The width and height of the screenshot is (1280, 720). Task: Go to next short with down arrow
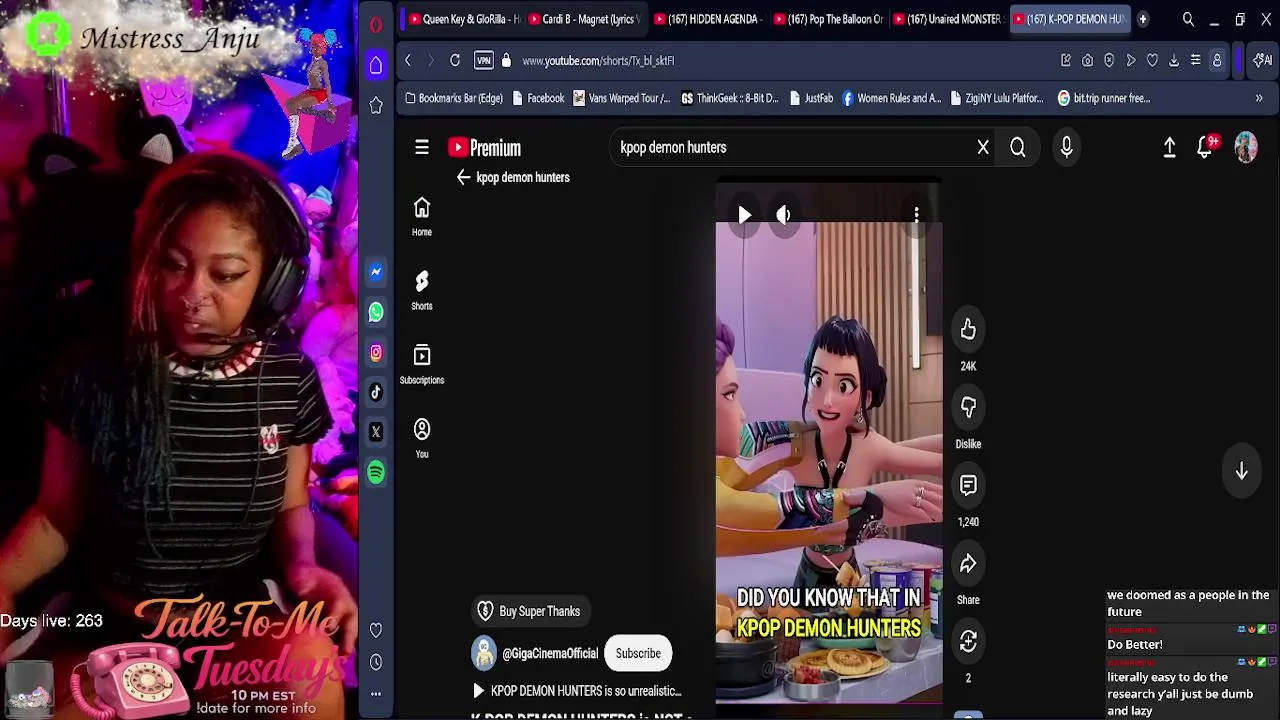tap(1241, 471)
